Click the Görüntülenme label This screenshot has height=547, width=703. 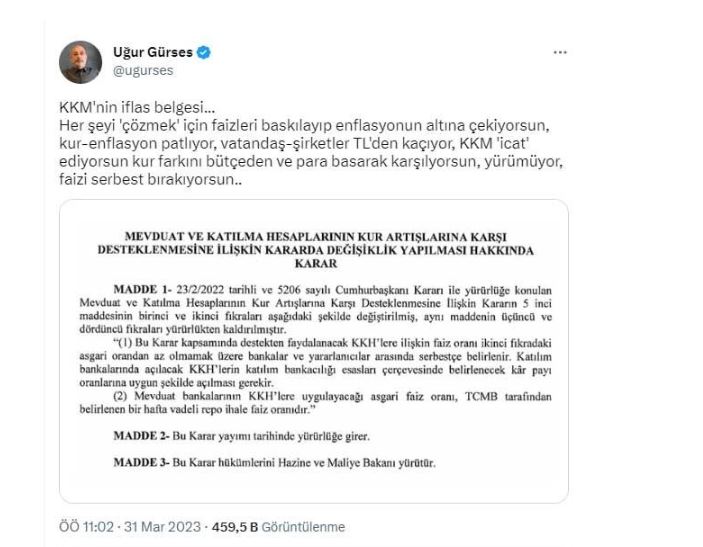(303, 527)
